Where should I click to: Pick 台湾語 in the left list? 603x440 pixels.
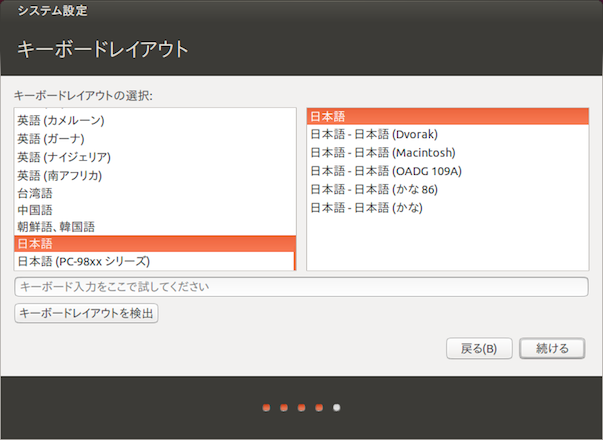[35, 192]
